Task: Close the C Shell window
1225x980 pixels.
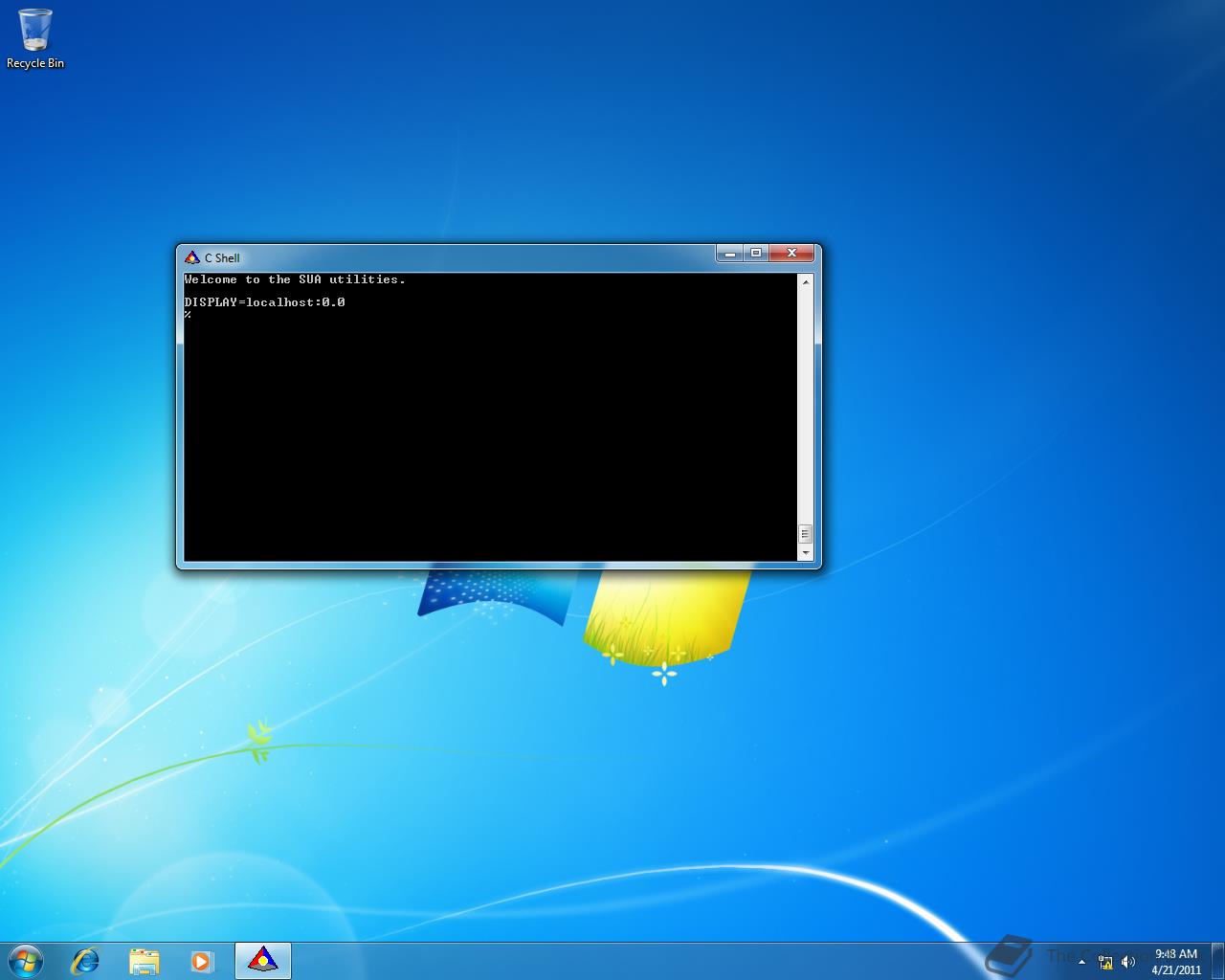Action: click(791, 253)
